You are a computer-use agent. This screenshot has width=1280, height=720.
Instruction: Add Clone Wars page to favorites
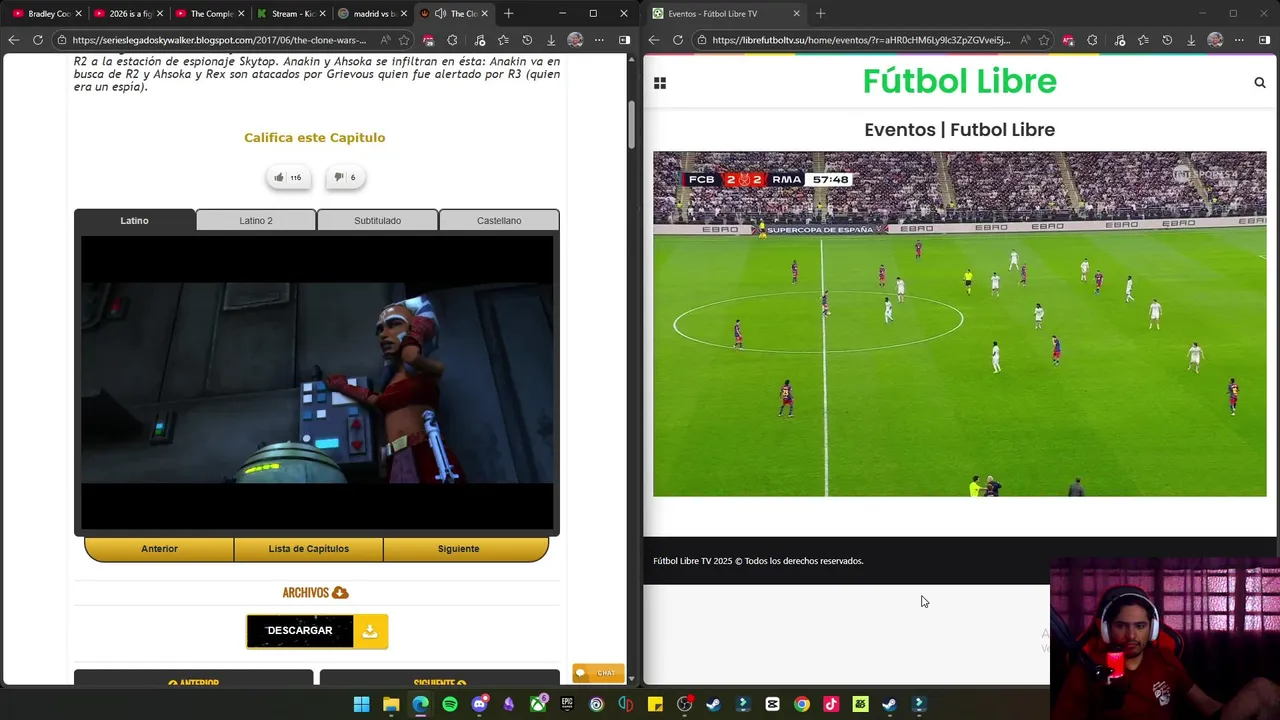(404, 40)
